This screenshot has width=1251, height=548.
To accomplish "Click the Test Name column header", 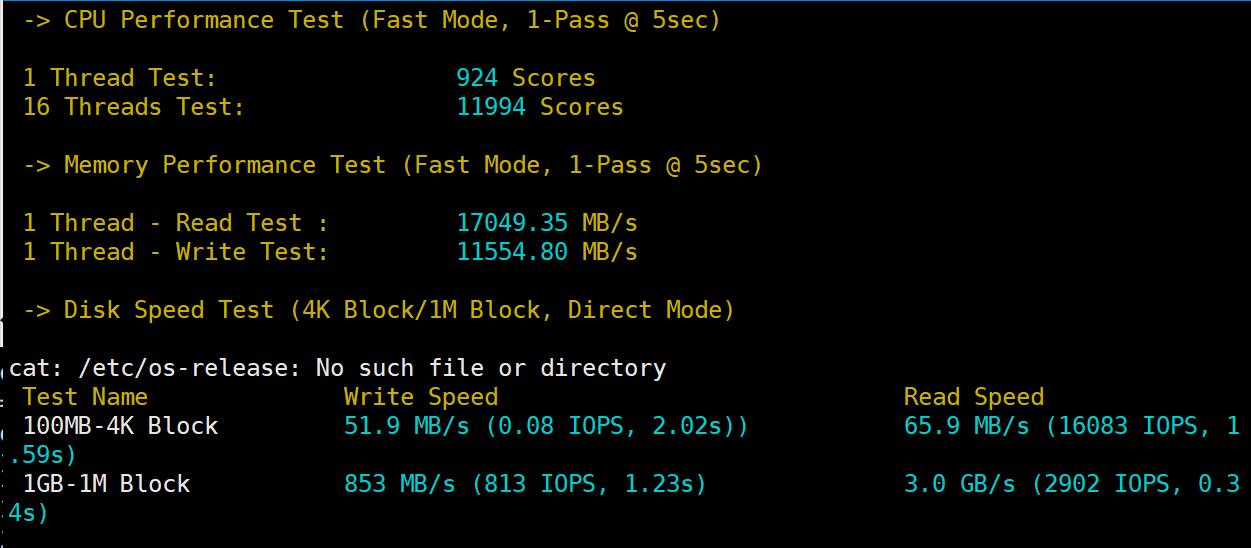I will click(x=85, y=397).
